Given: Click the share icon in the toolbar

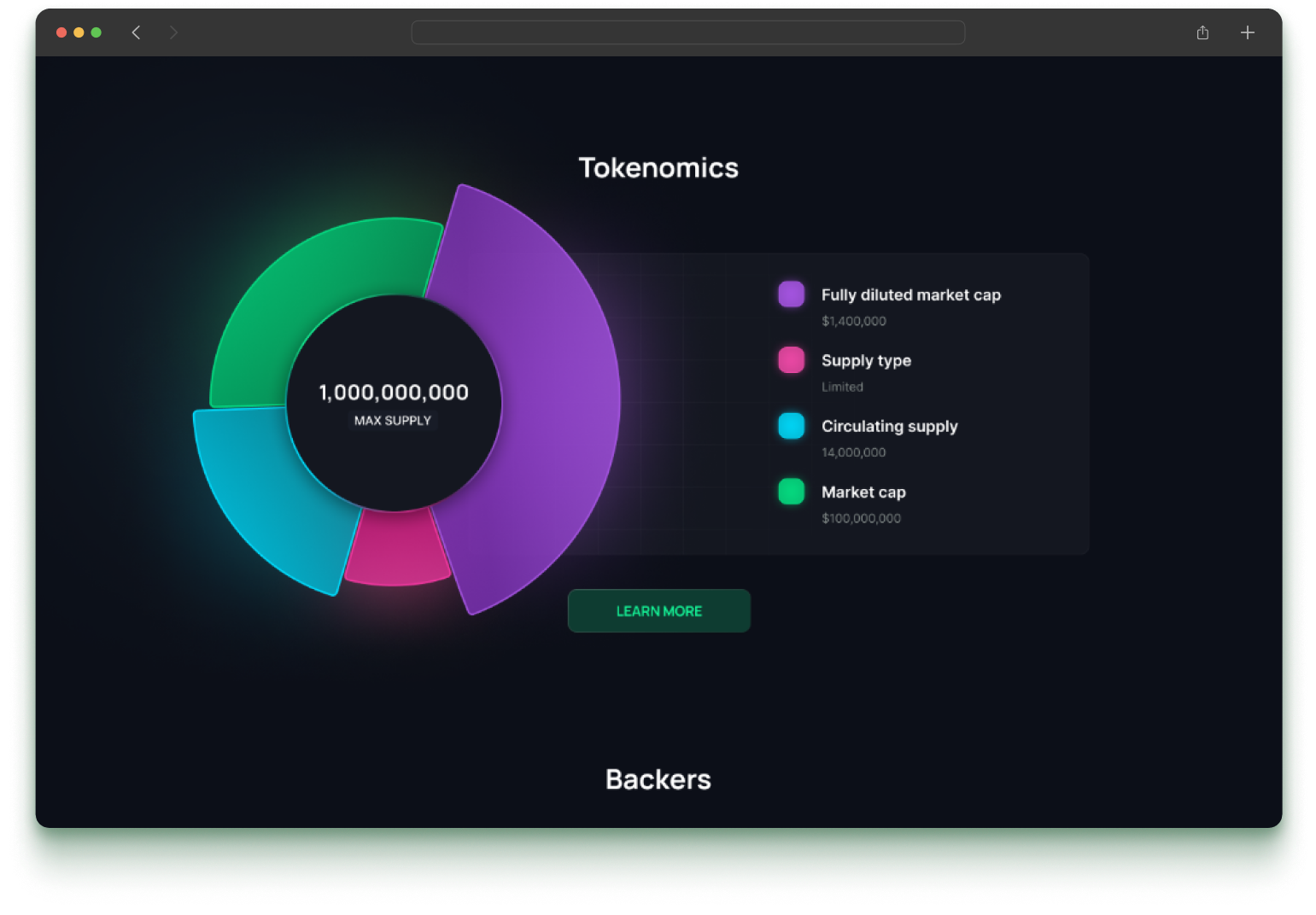Looking at the screenshot, I should pyautogui.click(x=1202, y=32).
